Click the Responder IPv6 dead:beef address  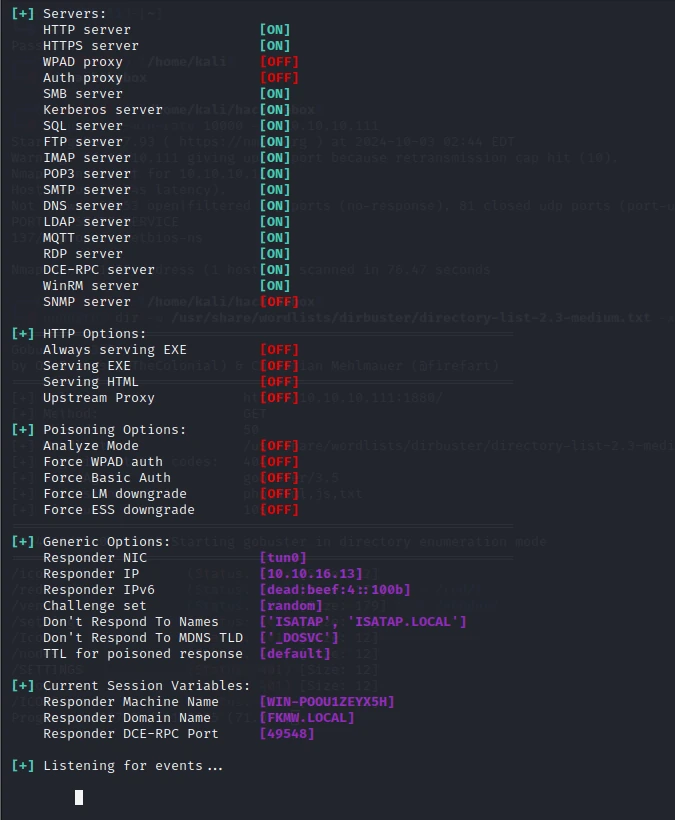[x=335, y=590]
